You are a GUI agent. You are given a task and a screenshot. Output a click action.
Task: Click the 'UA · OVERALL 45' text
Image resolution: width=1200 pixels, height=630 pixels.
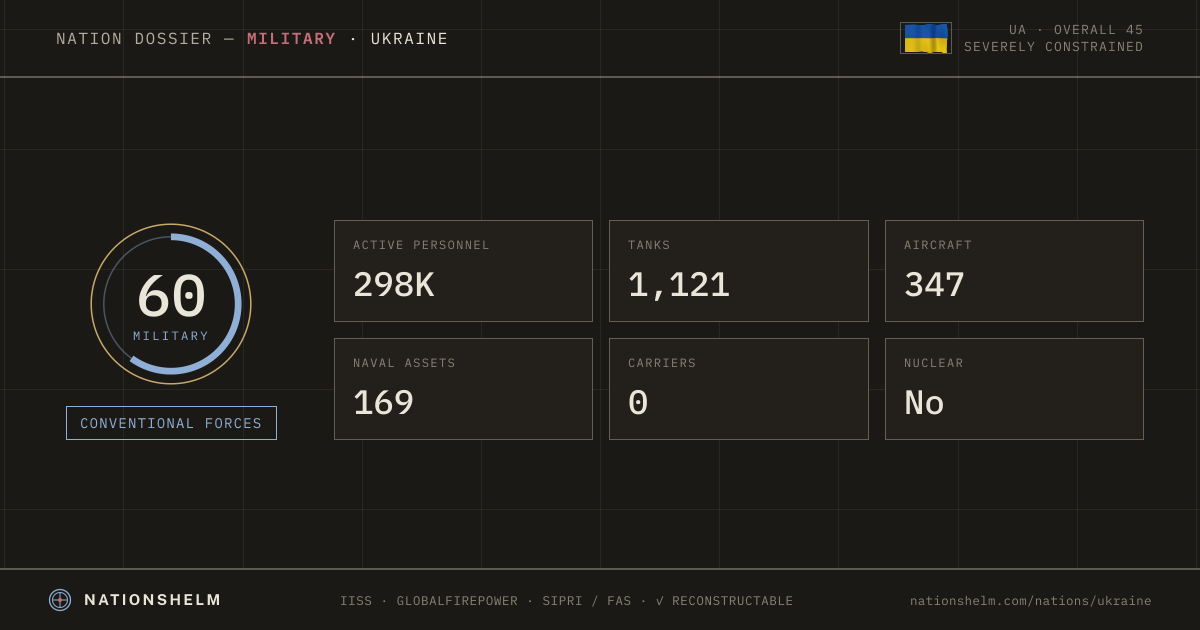tap(1076, 30)
